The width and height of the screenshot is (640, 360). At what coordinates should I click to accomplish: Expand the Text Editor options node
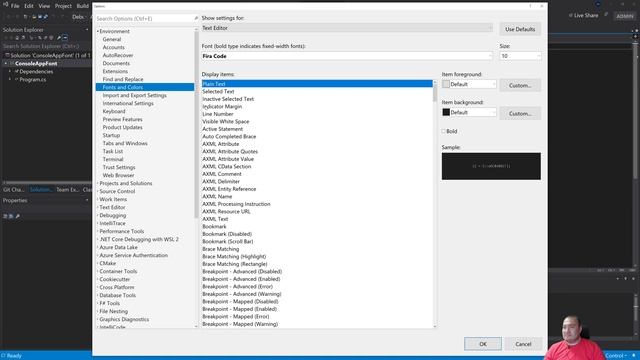pos(98,207)
